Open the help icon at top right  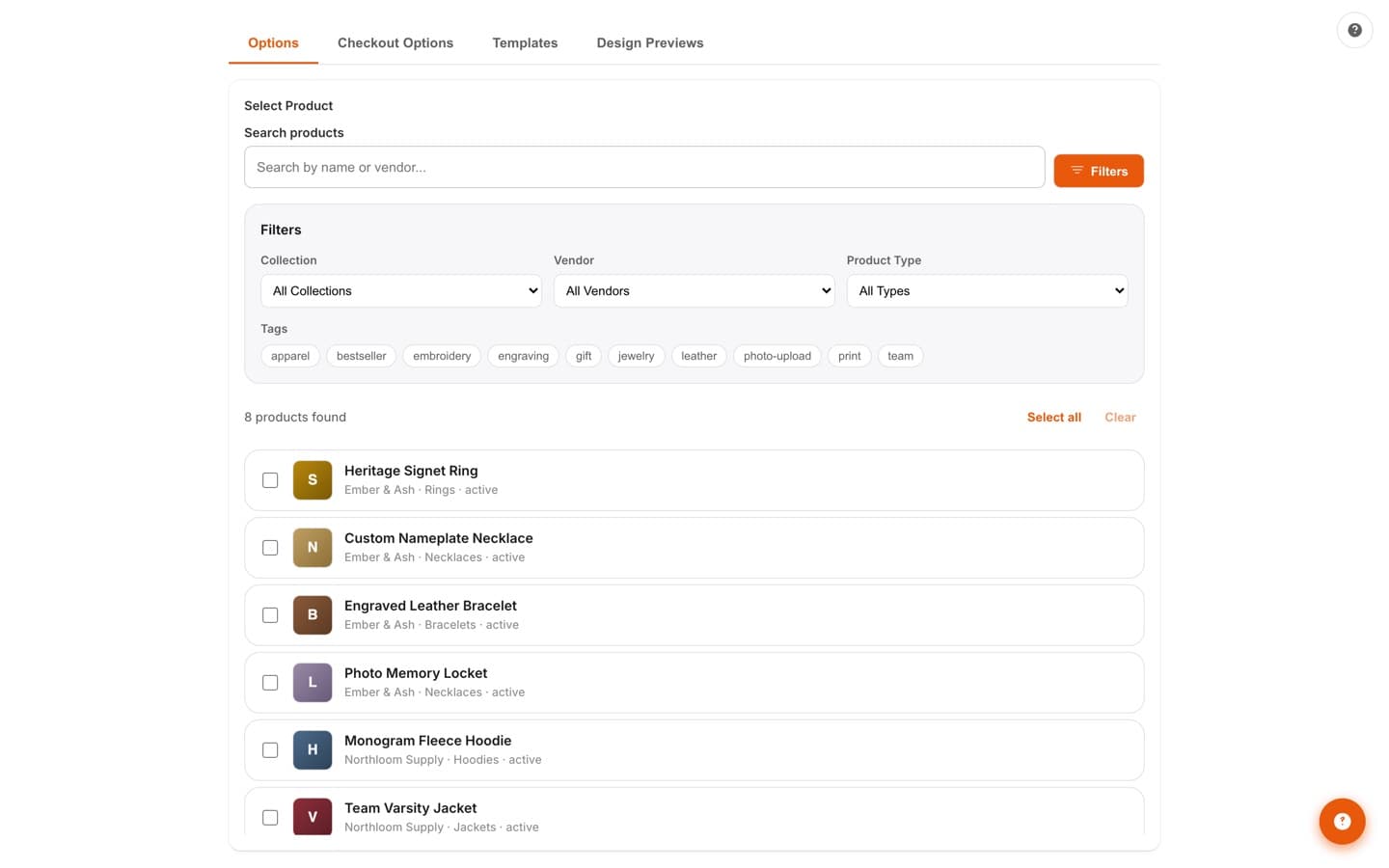pos(1354,30)
